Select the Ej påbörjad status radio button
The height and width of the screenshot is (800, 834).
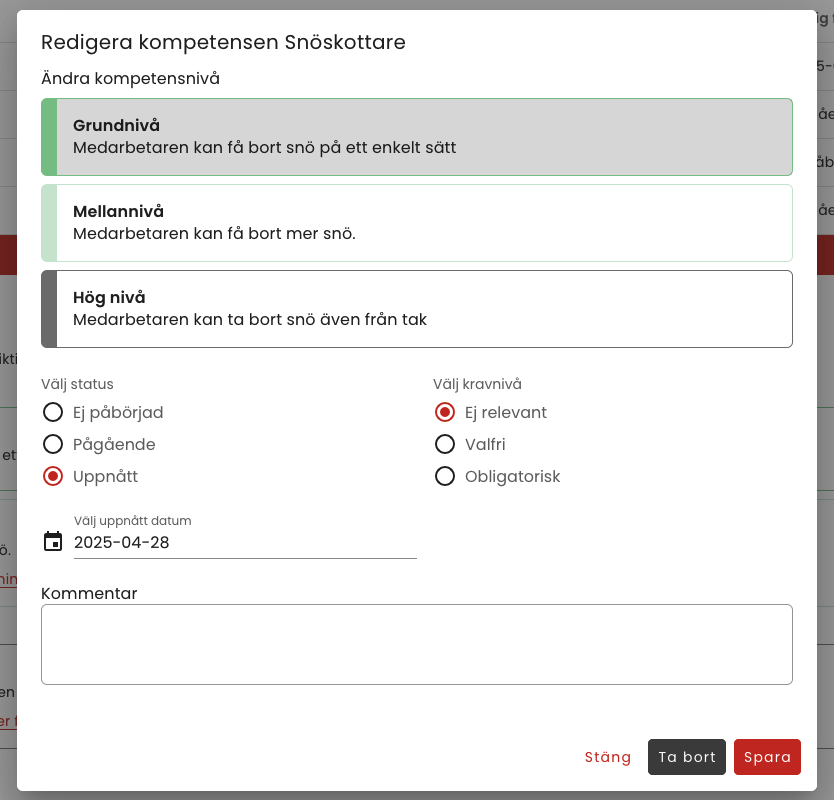tap(53, 412)
